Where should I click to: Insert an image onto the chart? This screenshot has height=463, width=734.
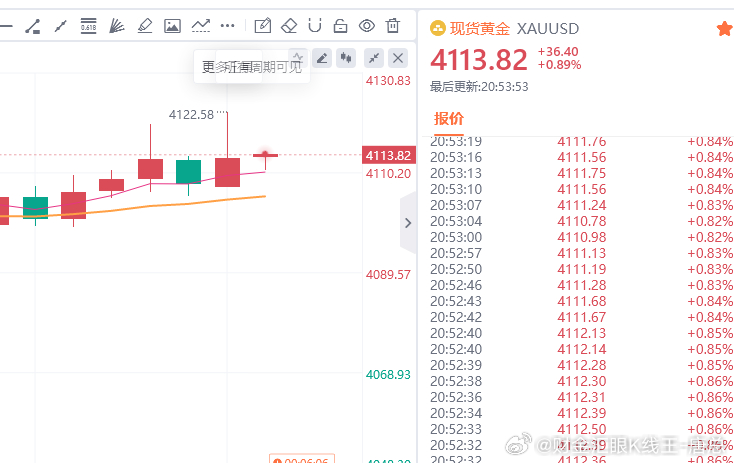point(172,26)
